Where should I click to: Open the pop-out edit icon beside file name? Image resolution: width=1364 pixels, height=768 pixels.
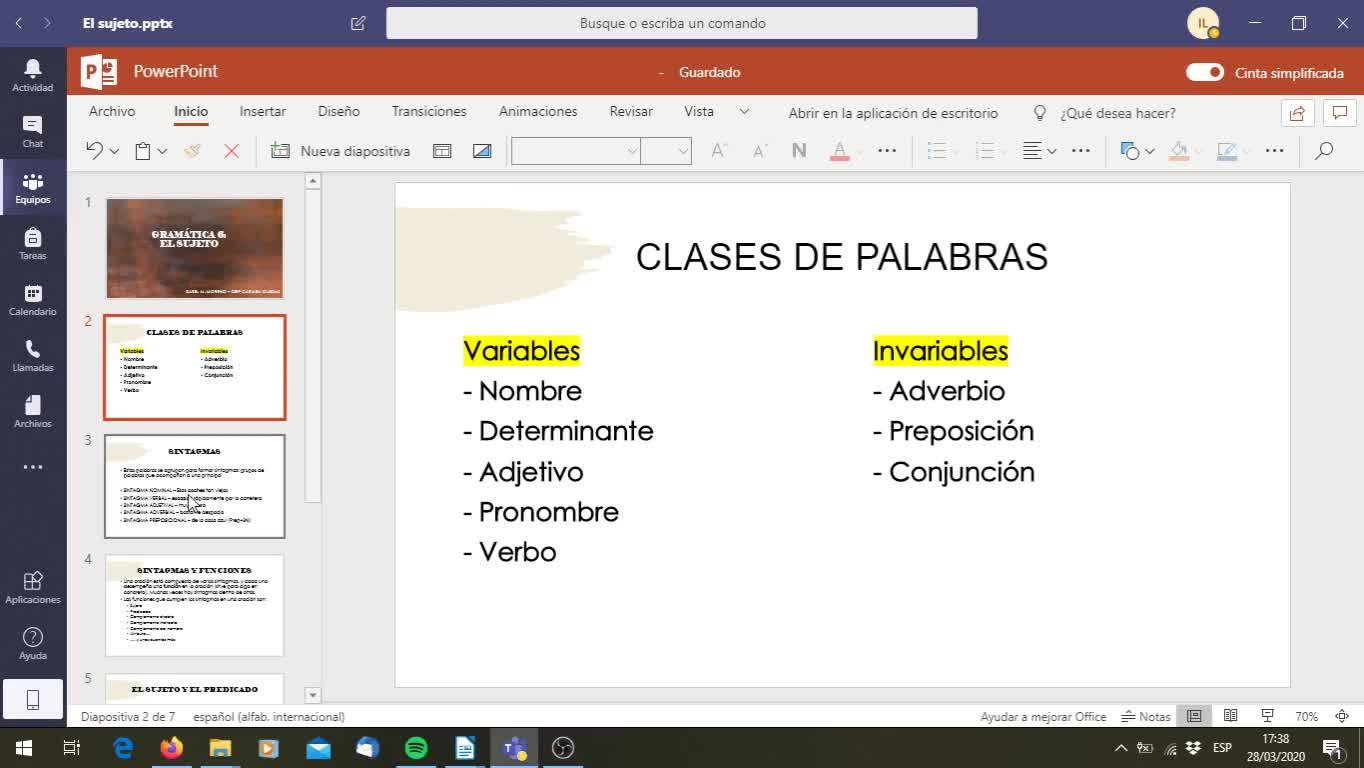358,23
